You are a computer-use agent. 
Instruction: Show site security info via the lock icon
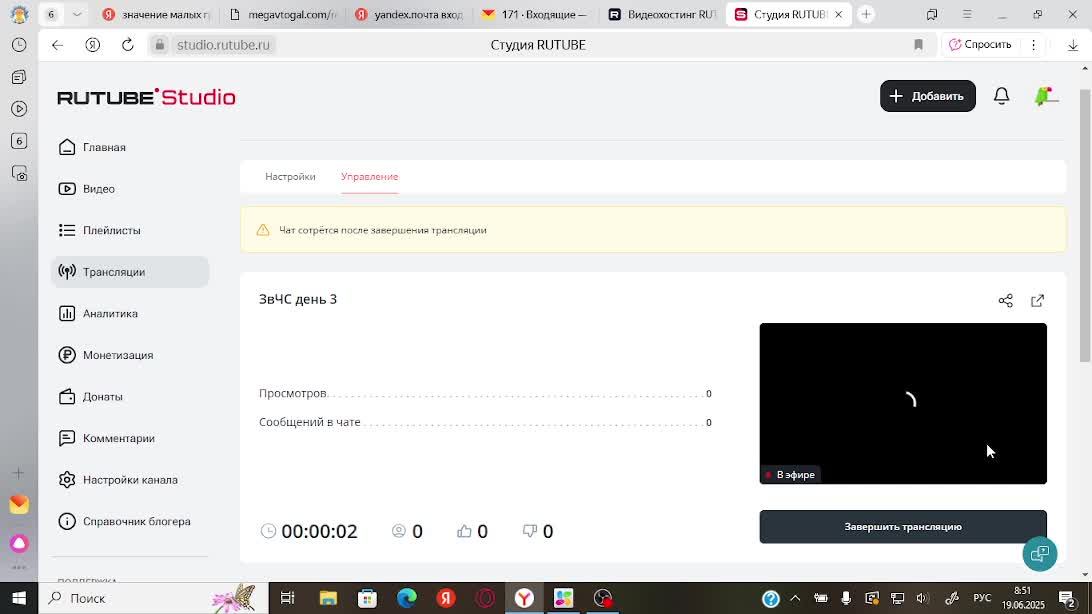(159, 45)
